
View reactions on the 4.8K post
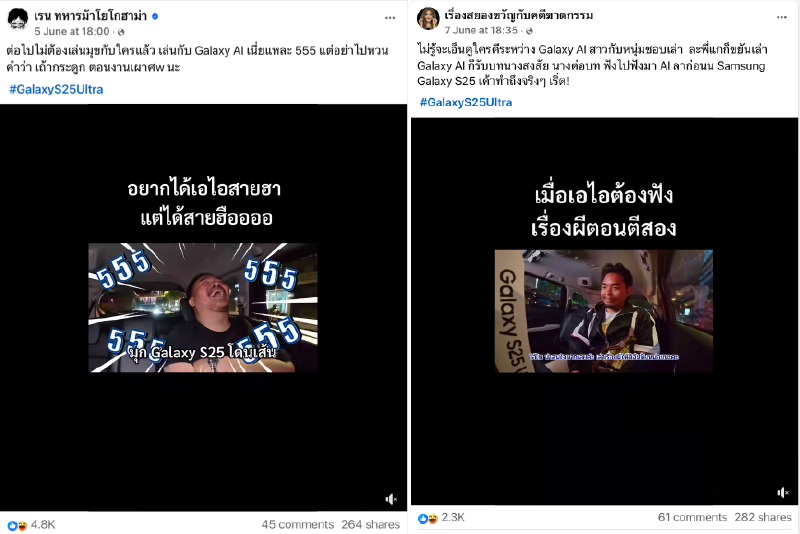click(x=31, y=525)
